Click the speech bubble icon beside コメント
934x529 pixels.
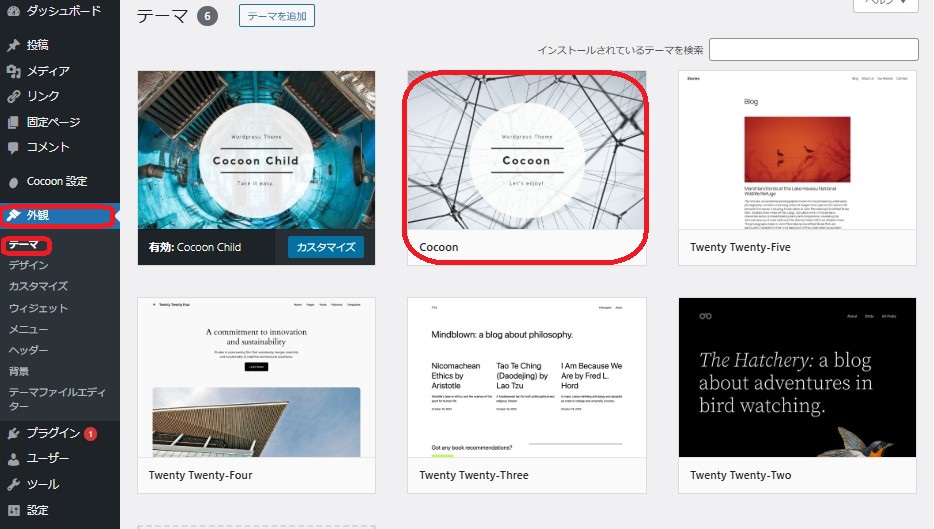coord(13,147)
